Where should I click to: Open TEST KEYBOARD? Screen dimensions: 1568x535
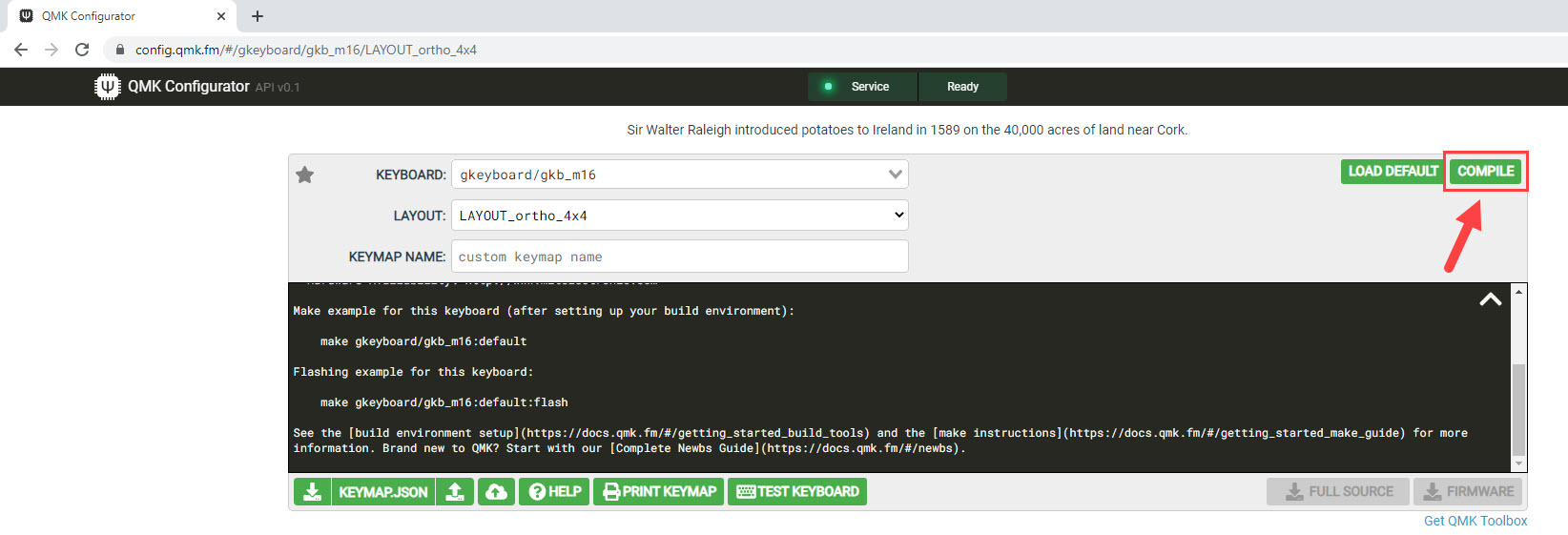point(797,492)
